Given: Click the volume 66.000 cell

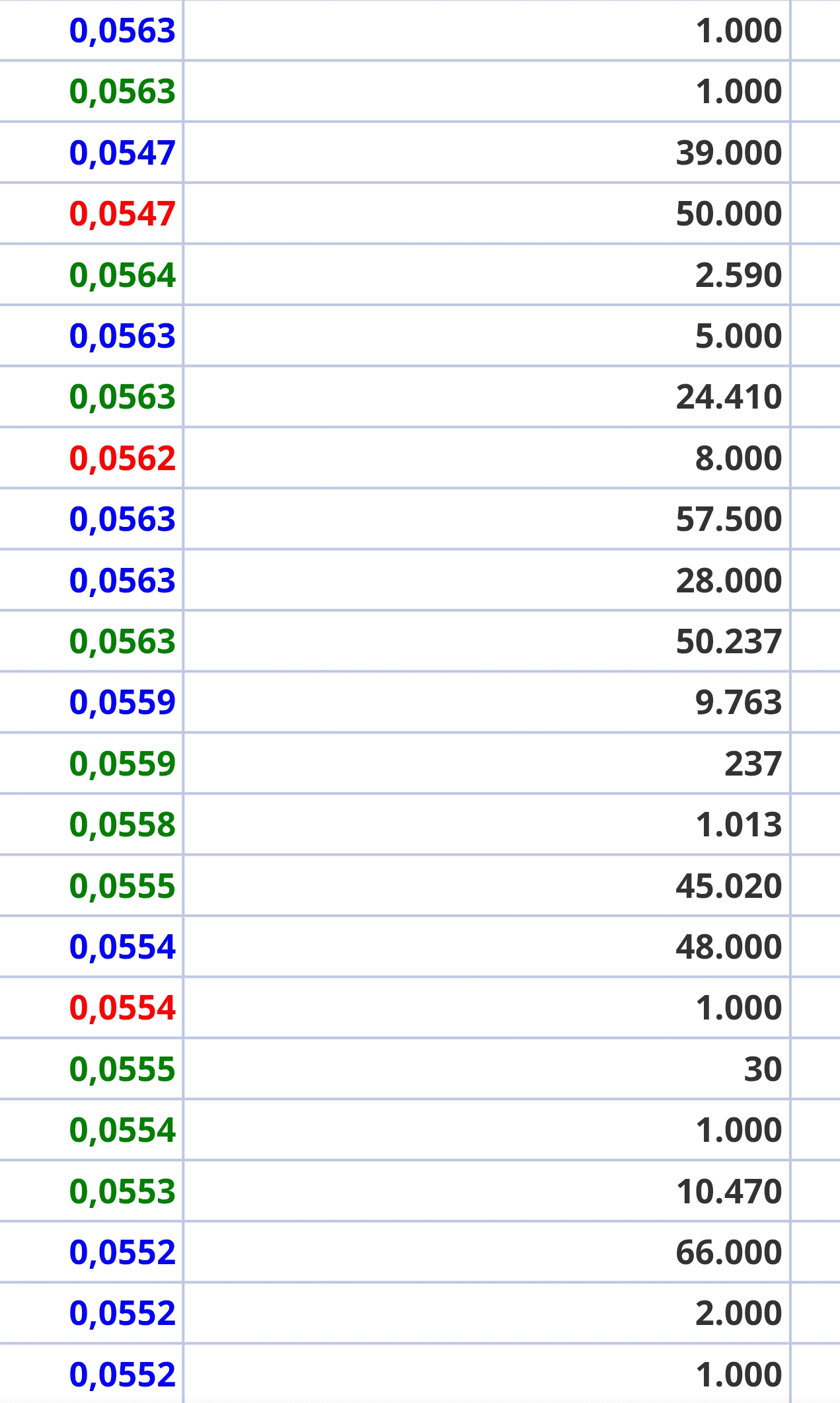Looking at the screenshot, I should tap(728, 1252).
